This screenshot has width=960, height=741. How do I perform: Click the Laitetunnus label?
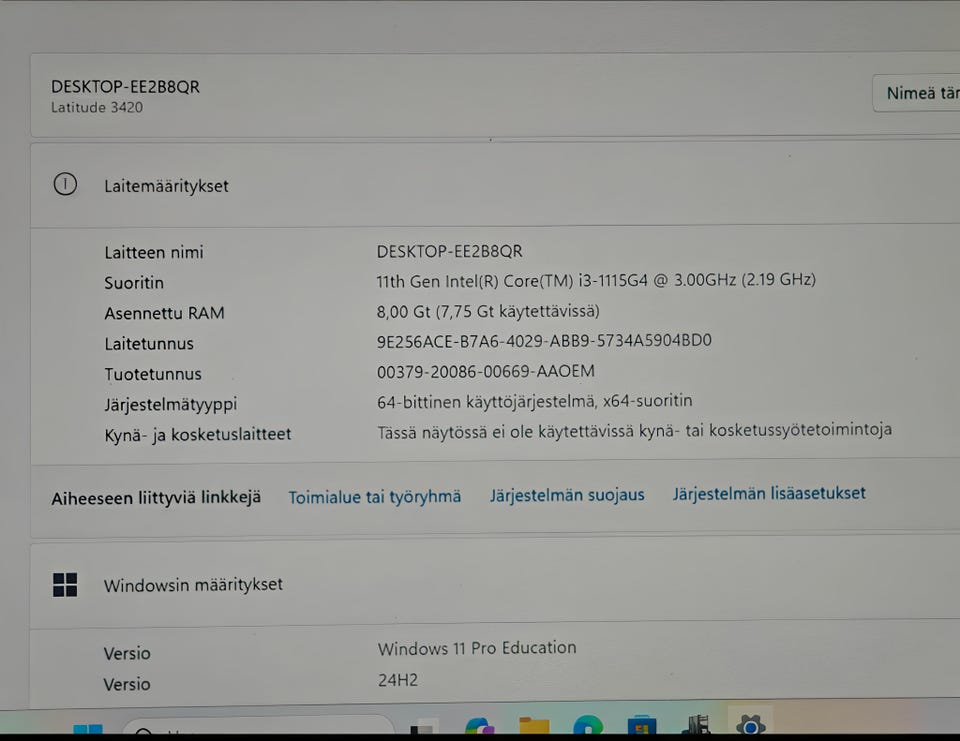(149, 344)
